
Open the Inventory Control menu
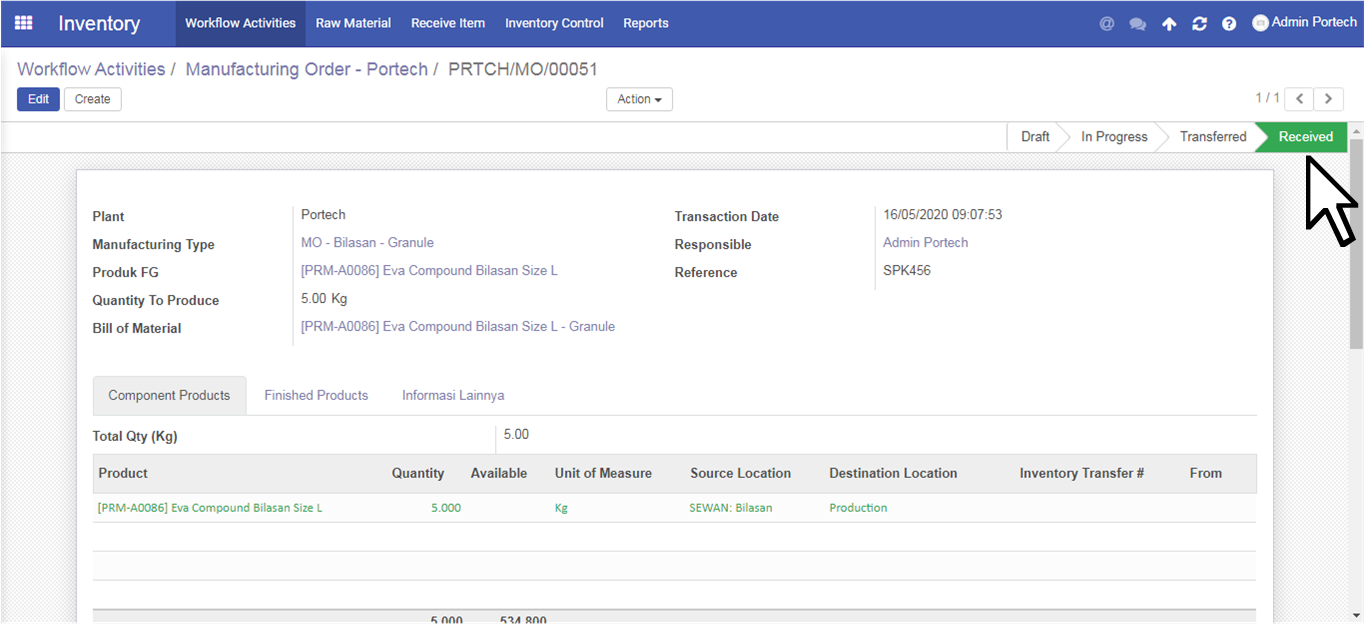click(554, 23)
